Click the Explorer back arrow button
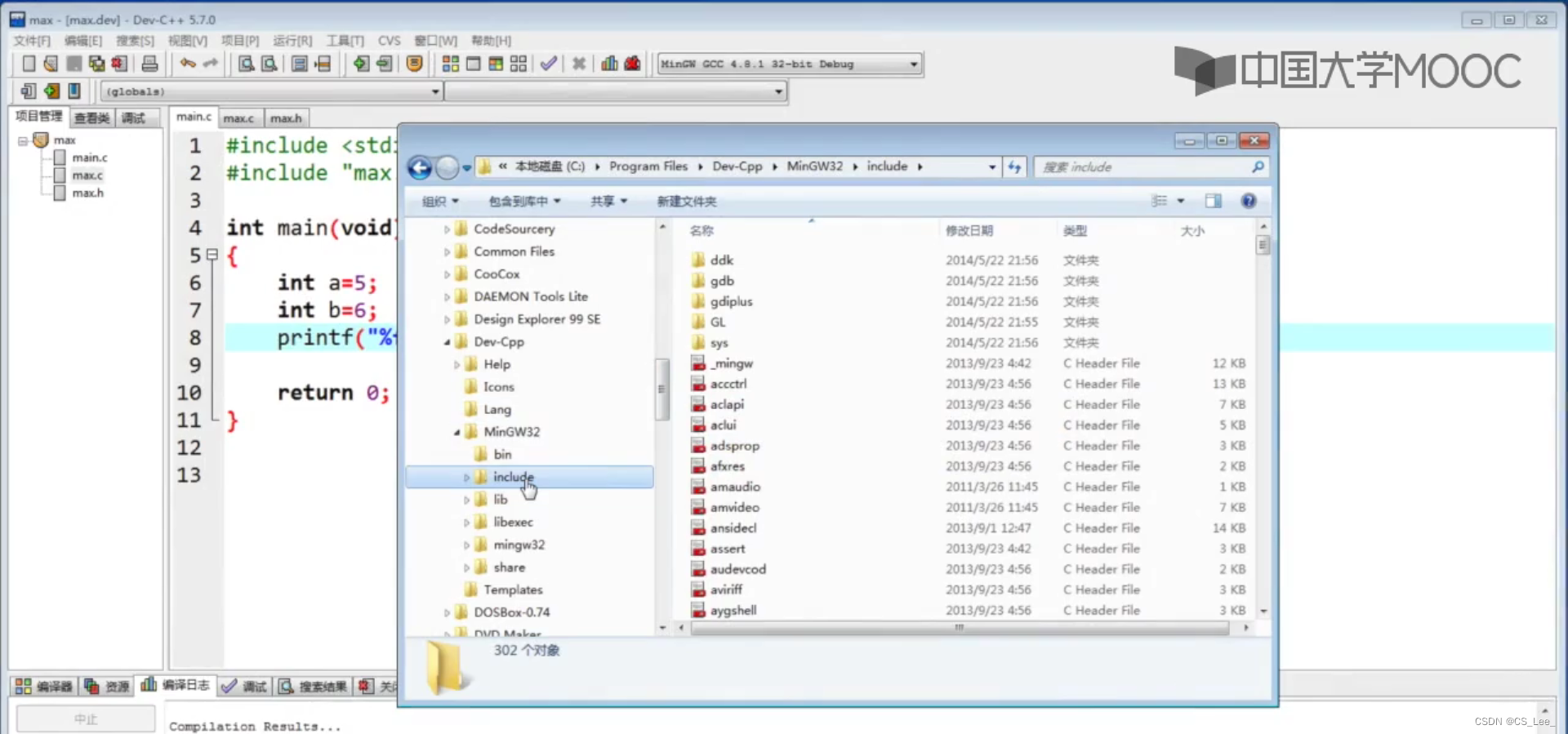Screen dimensions: 1568x734 (x=420, y=167)
